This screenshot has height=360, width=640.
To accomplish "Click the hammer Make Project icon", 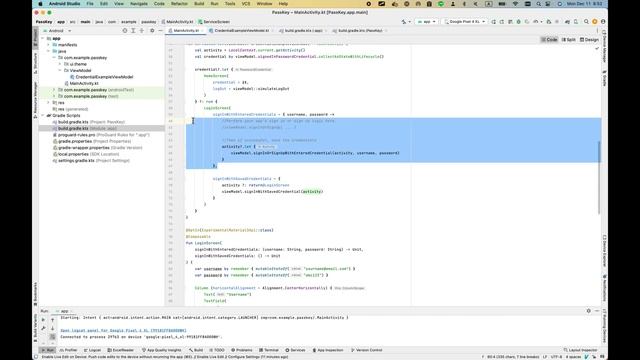I will pos(404,22).
